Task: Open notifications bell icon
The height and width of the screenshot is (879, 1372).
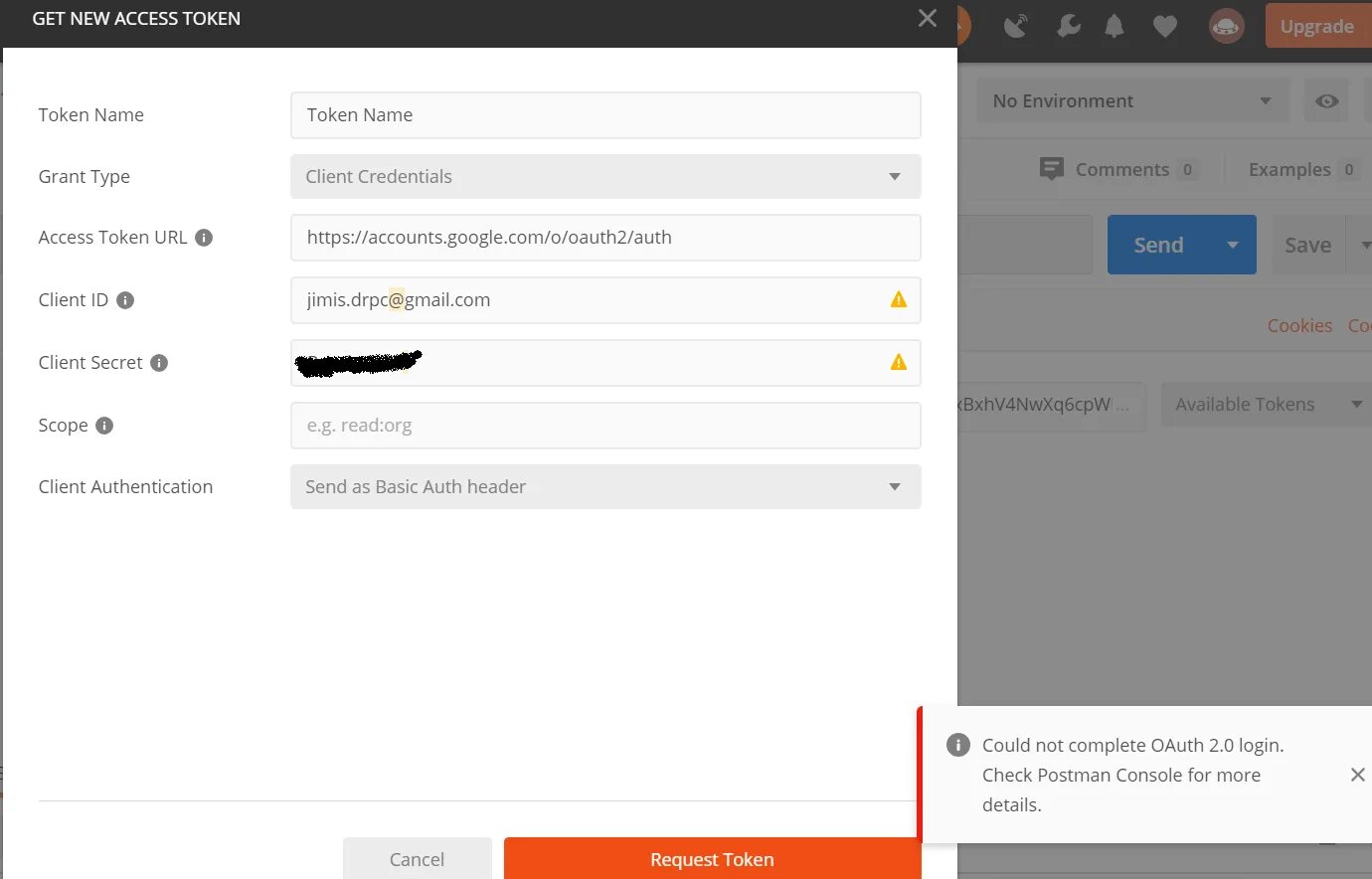Action: [x=1115, y=27]
